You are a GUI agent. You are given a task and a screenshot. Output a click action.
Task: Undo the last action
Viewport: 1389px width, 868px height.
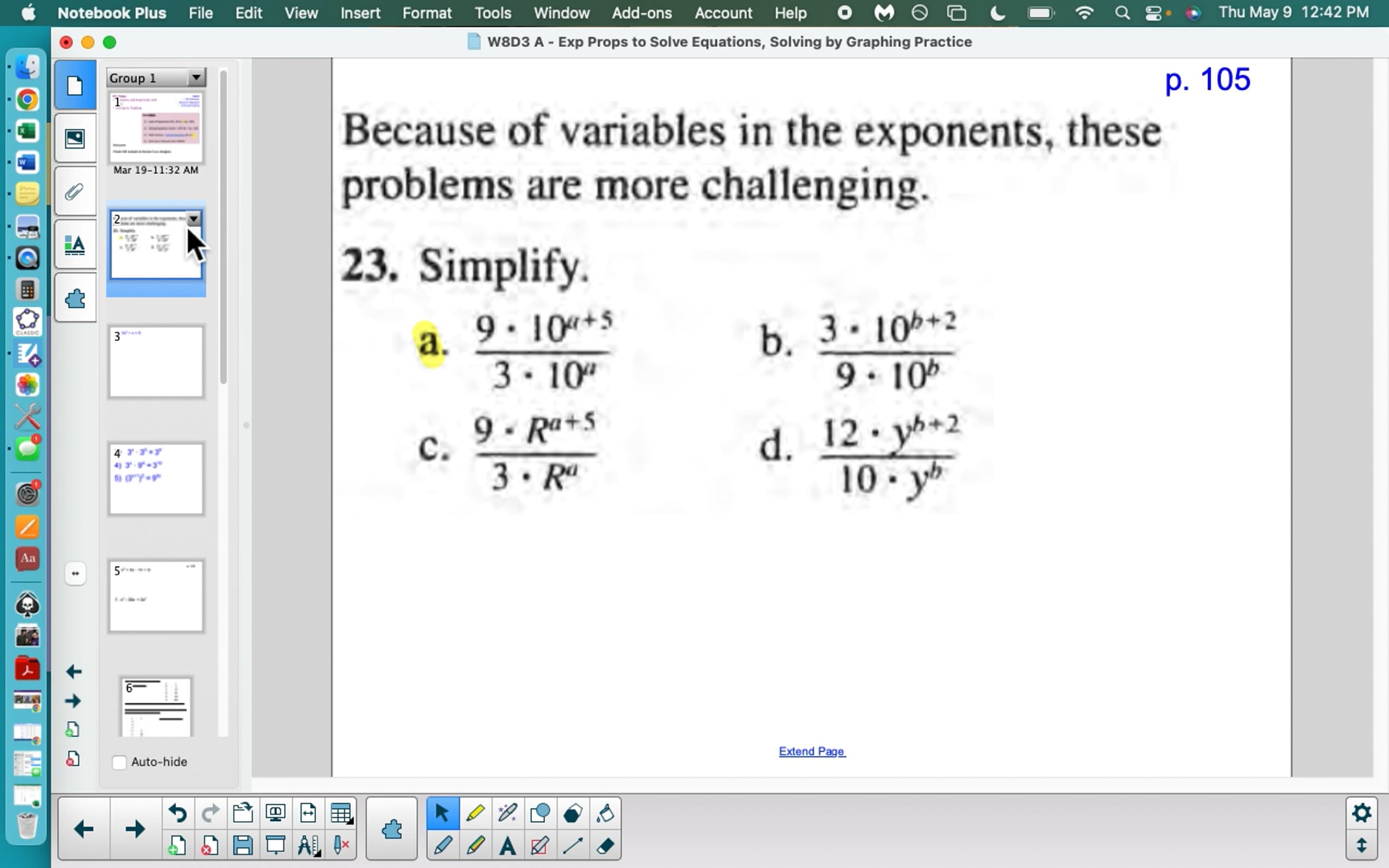[x=178, y=814]
